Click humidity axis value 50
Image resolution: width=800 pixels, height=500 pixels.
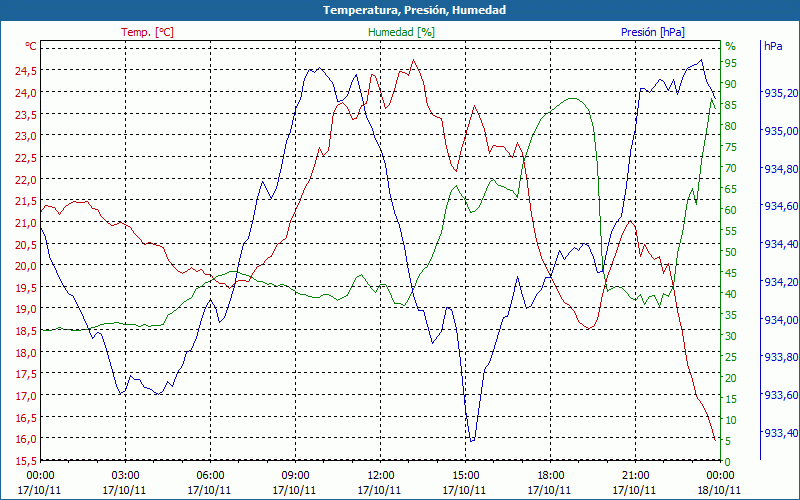pyautogui.click(x=731, y=252)
